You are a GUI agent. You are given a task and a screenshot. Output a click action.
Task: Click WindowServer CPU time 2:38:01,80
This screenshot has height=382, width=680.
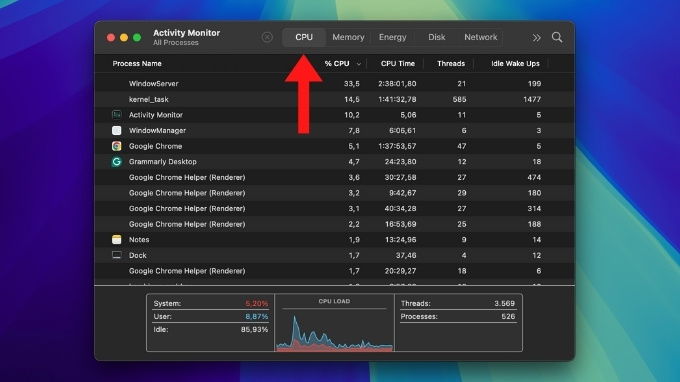coord(397,84)
